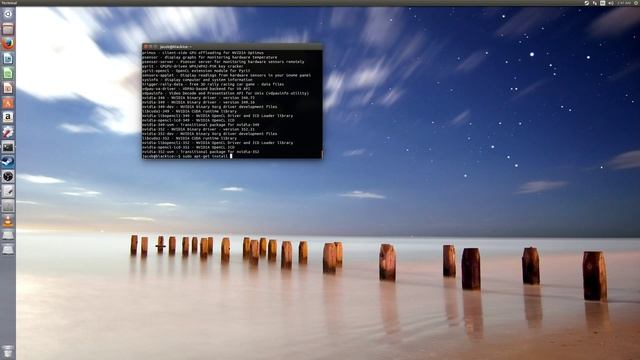This screenshot has height=360, width=640.
Task: Open the Amazon launcher icon
Action: click(8, 117)
